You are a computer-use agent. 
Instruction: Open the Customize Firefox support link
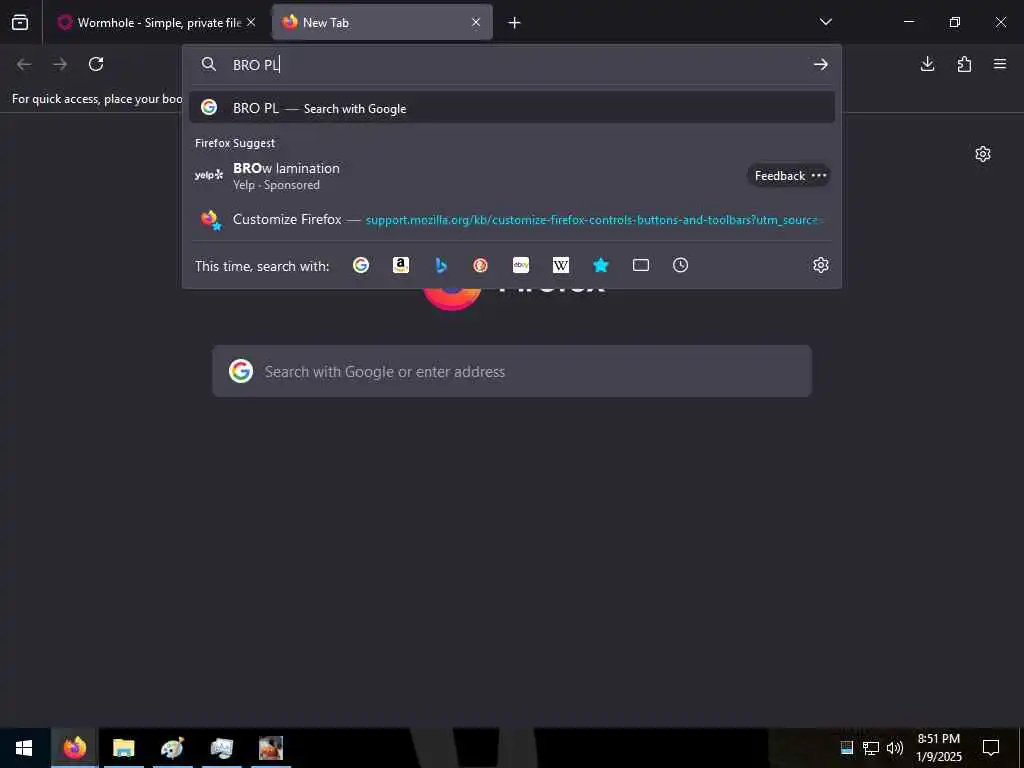pyautogui.click(x=512, y=219)
